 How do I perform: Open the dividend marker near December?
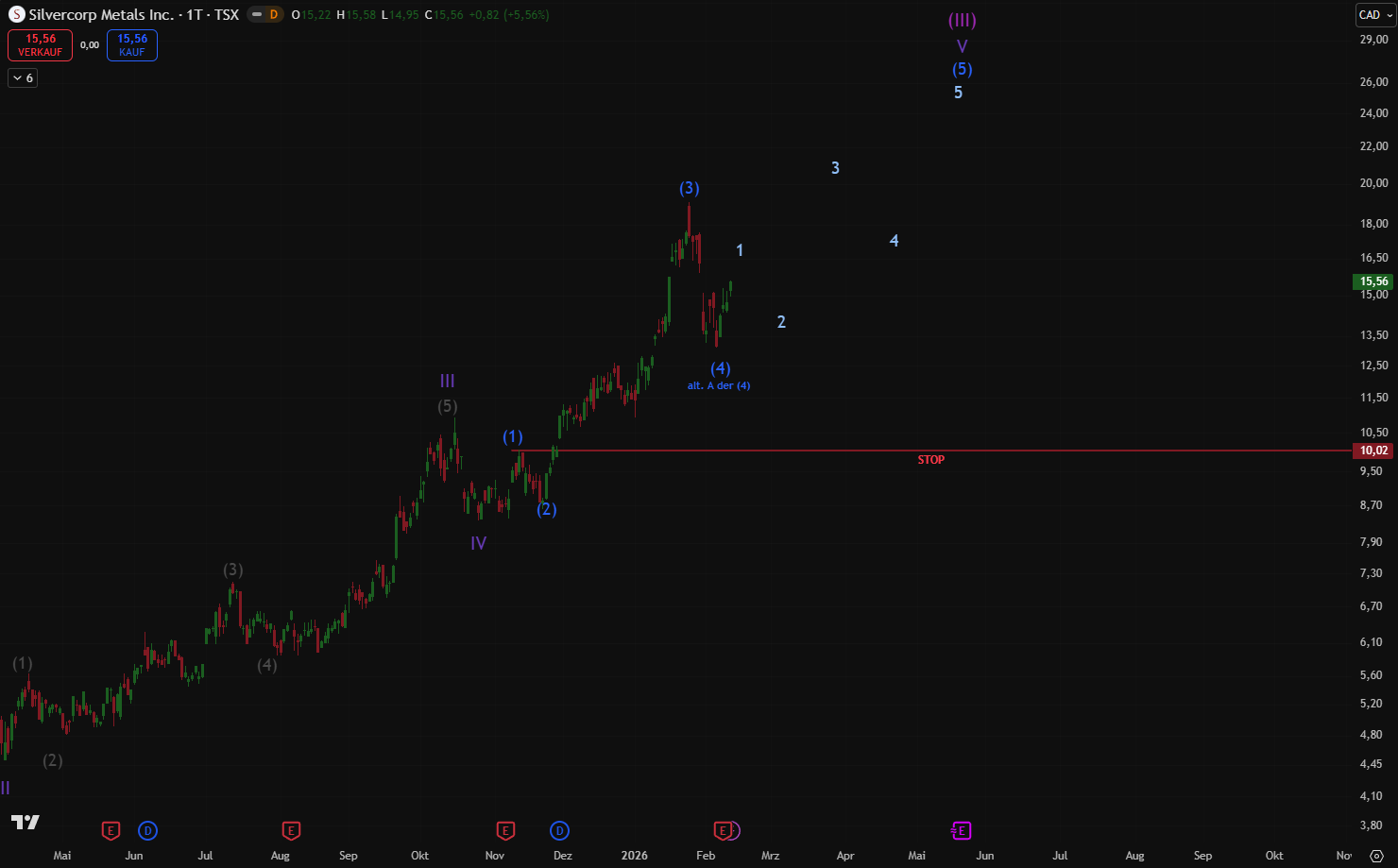click(559, 831)
